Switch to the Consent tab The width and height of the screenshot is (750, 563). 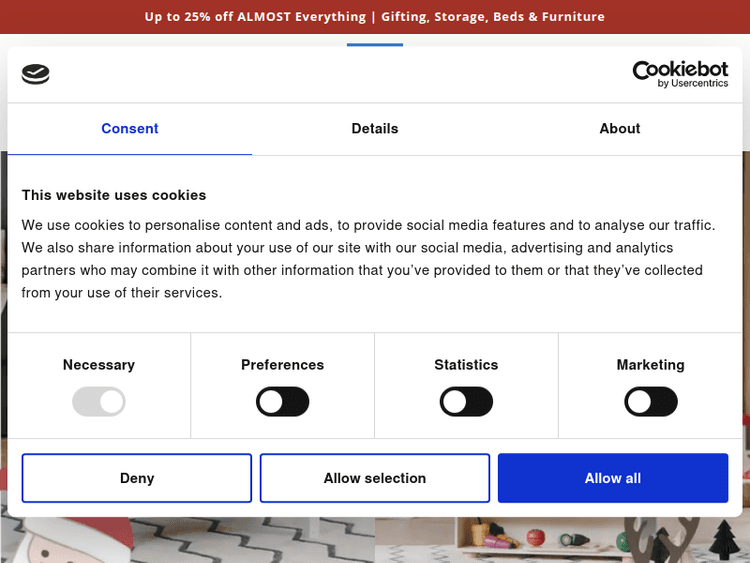(x=129, y=129)
